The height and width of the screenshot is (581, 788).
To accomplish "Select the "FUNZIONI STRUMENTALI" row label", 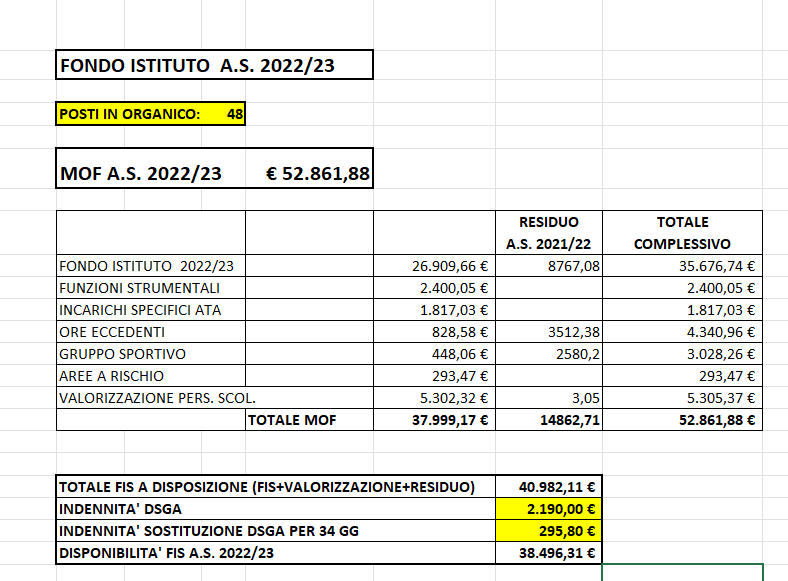I will [x=150, y=289].
